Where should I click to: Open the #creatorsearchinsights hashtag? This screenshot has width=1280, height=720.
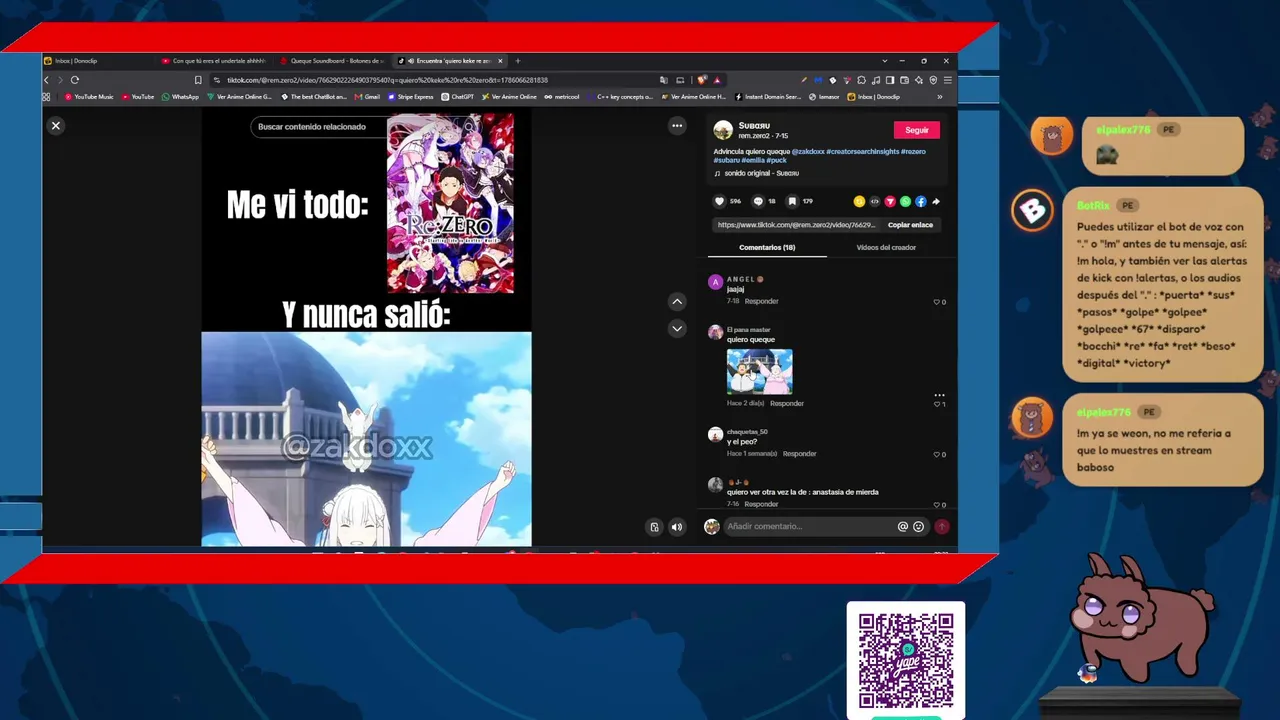point(862,152)
